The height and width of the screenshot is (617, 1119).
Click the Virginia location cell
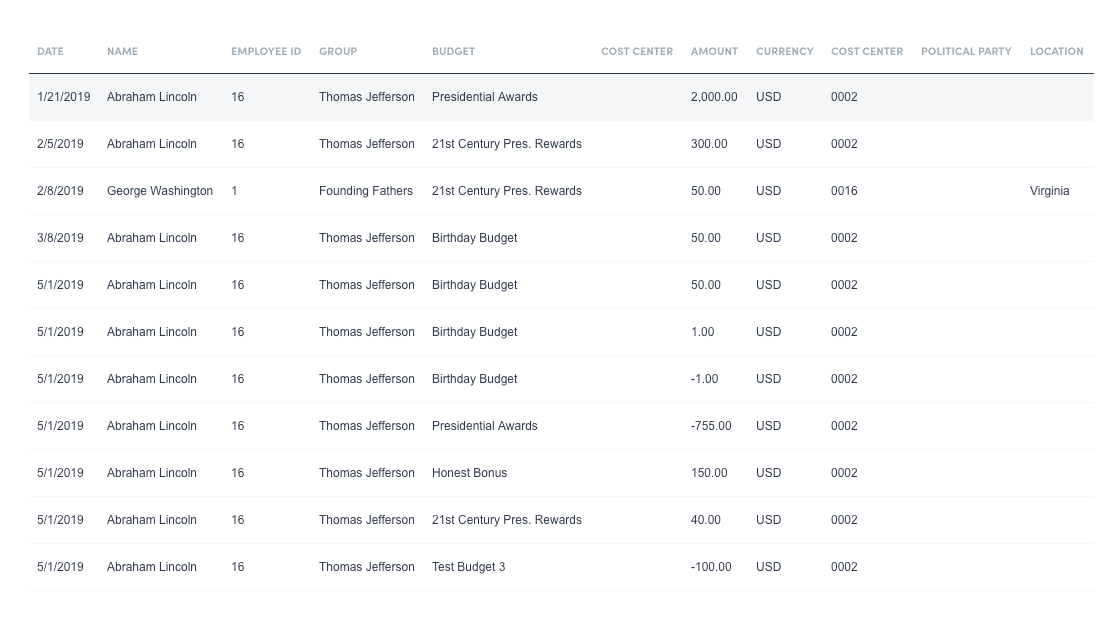(x=1050, y=190)
